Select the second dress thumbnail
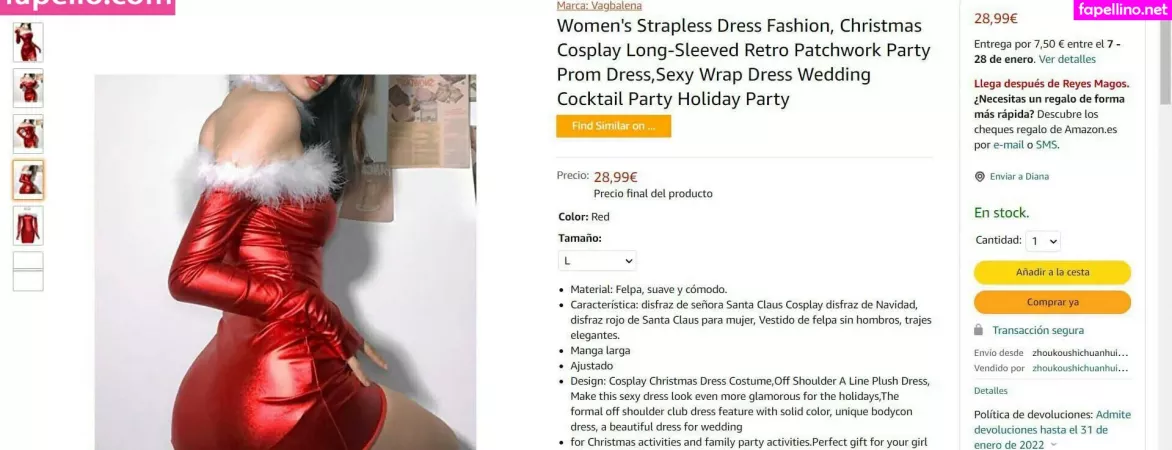 tap(28, 88)
